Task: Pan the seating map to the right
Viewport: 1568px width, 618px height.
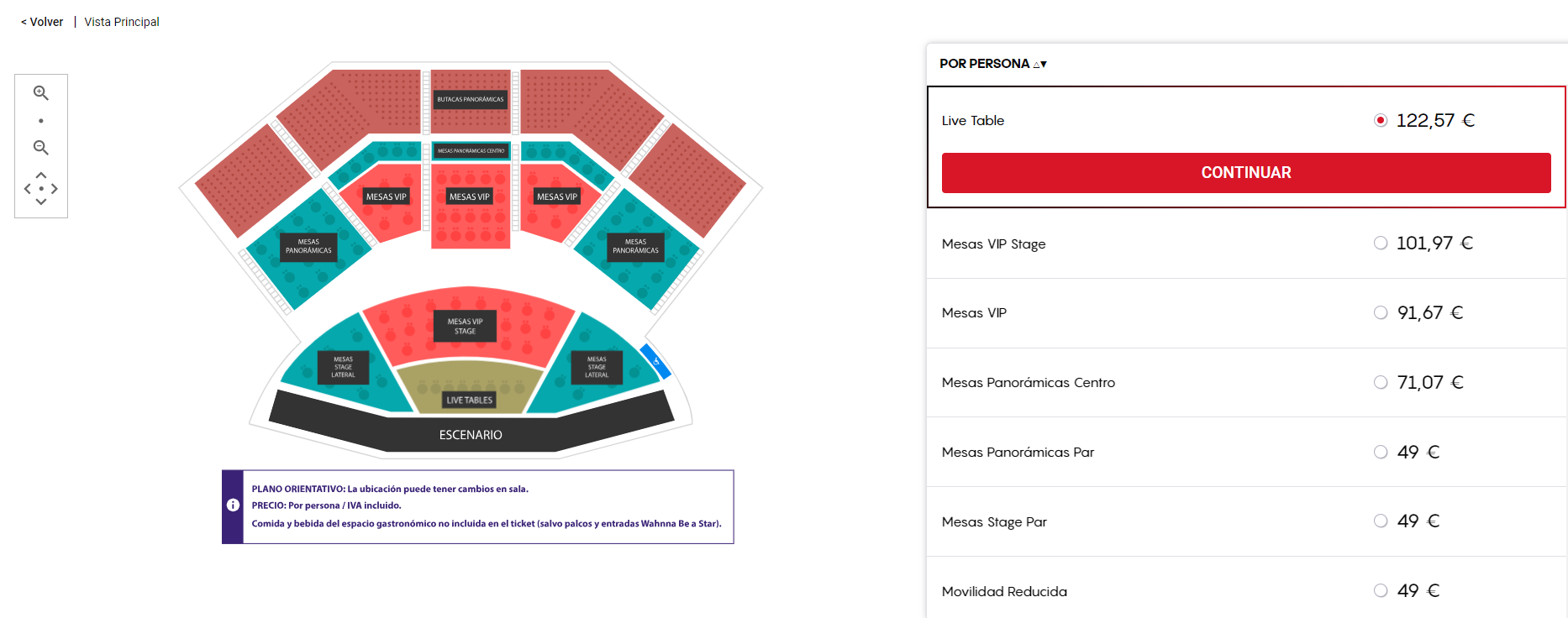Action: click(55, 189)
